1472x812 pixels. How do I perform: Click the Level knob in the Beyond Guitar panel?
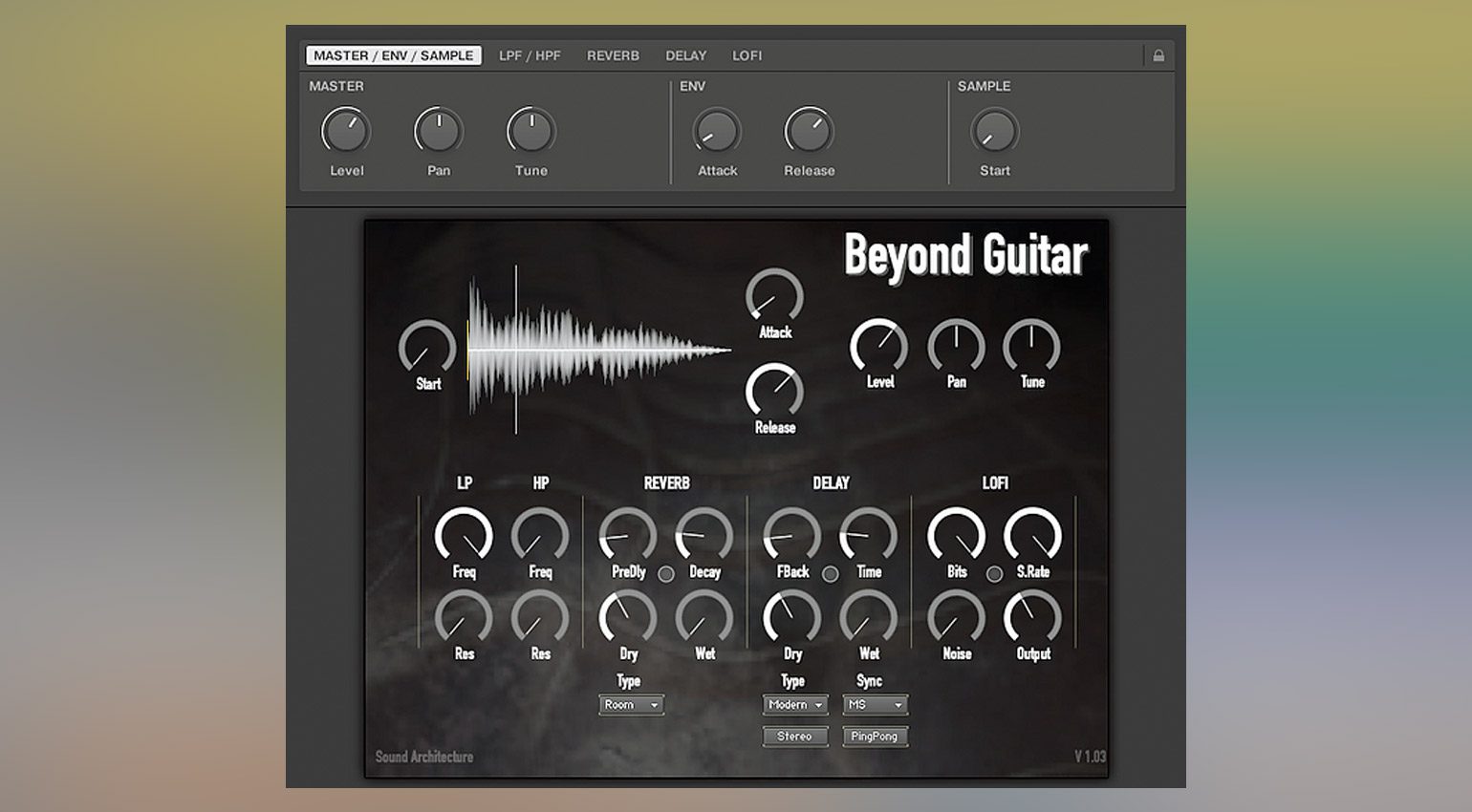tap(879, 346)
